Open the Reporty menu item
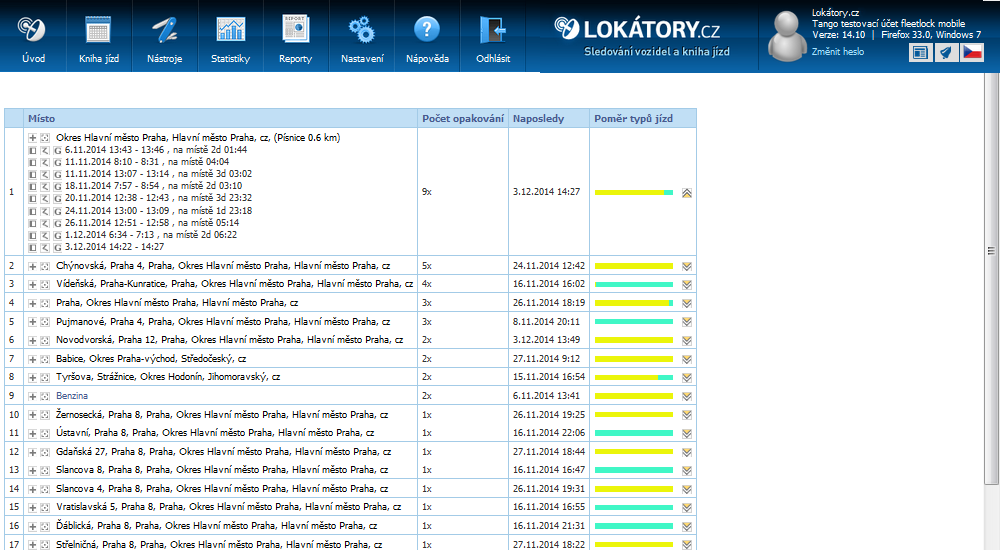The width and height of the screenshot is (1000, 550). (x=296, y=37)
